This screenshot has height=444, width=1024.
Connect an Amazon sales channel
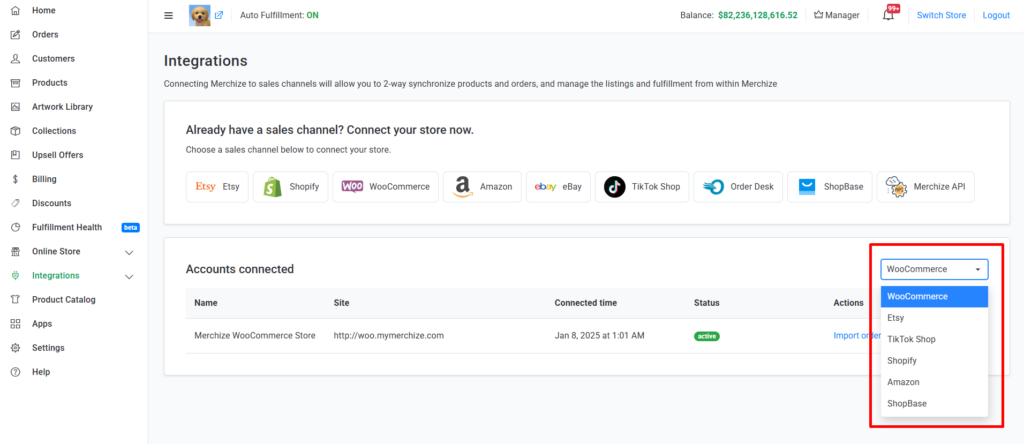482,187
